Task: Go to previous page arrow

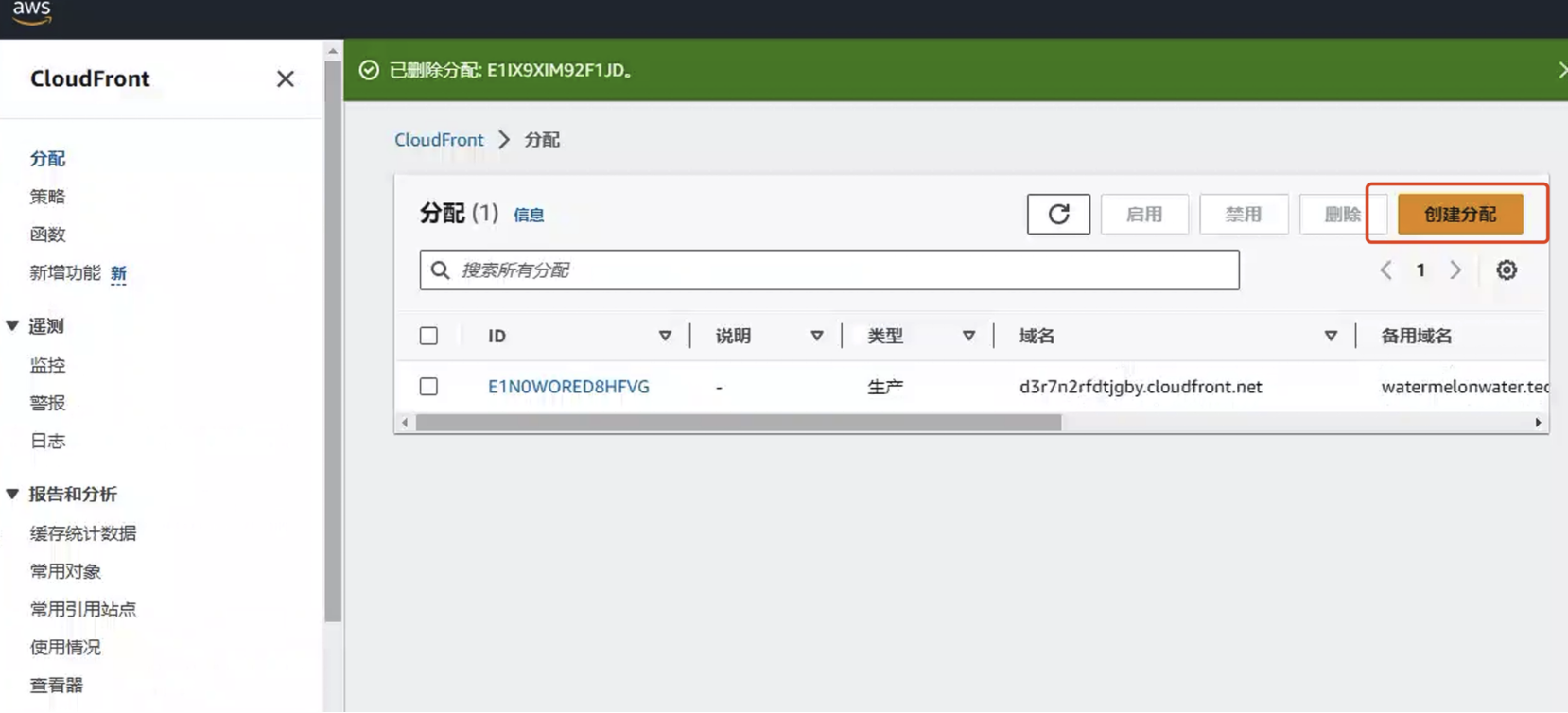Action: point(1386,270)
